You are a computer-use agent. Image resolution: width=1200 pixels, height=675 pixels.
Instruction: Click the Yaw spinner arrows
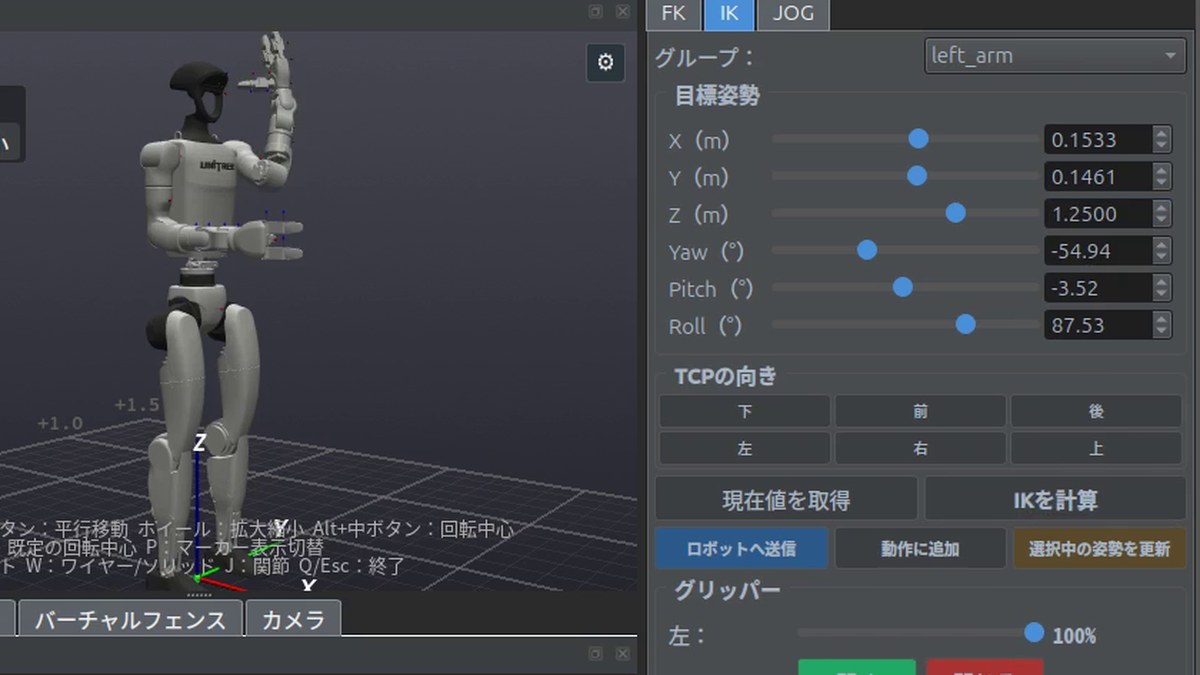coord(1161,251)
